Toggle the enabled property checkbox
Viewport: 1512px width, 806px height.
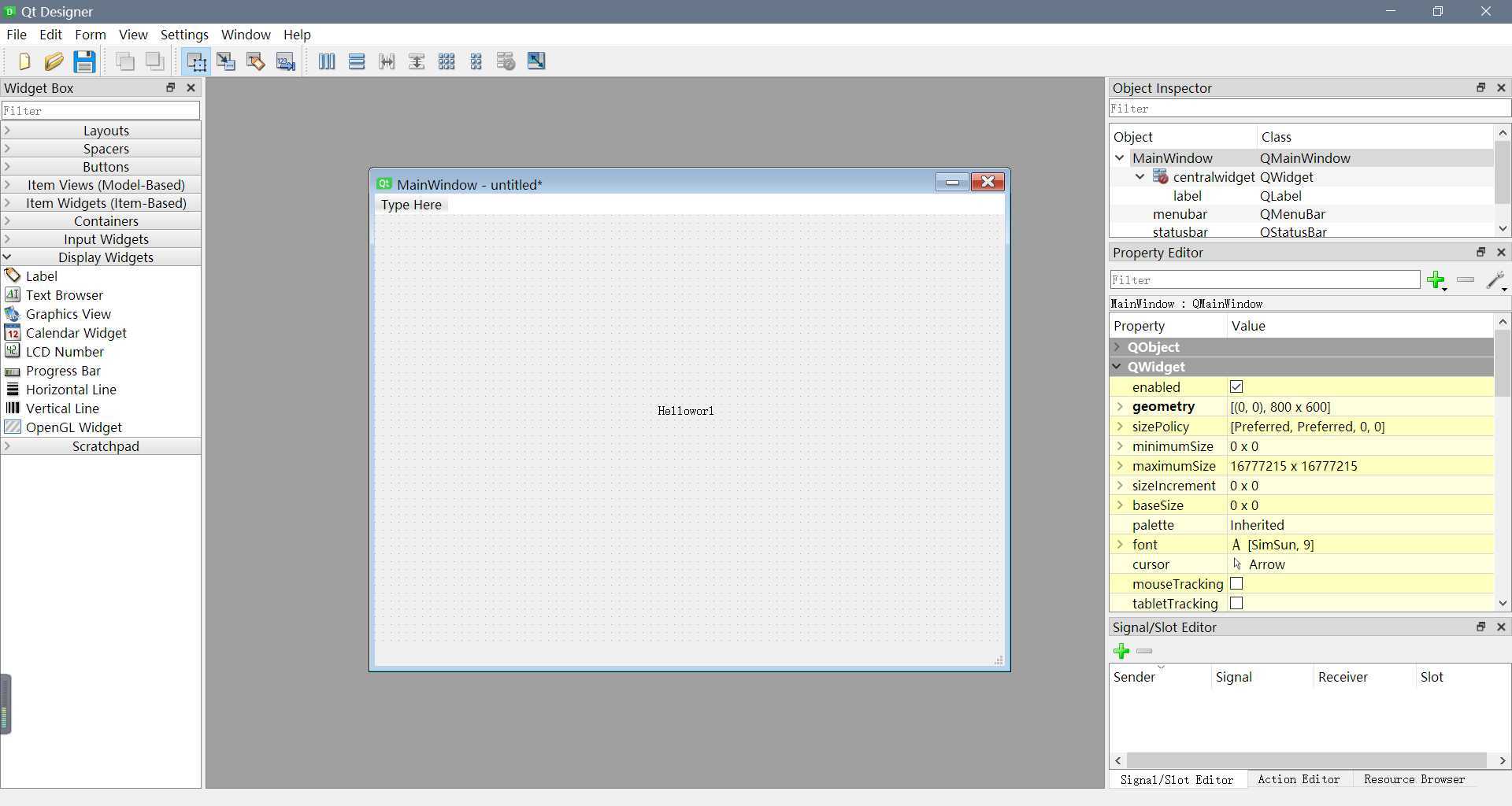pyautogui.click(x=1236, y=386)
